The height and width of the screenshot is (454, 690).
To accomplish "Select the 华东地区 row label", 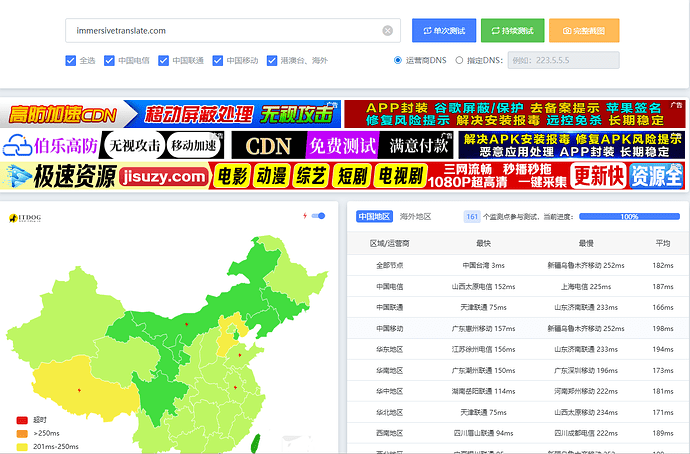I will 389,349.
